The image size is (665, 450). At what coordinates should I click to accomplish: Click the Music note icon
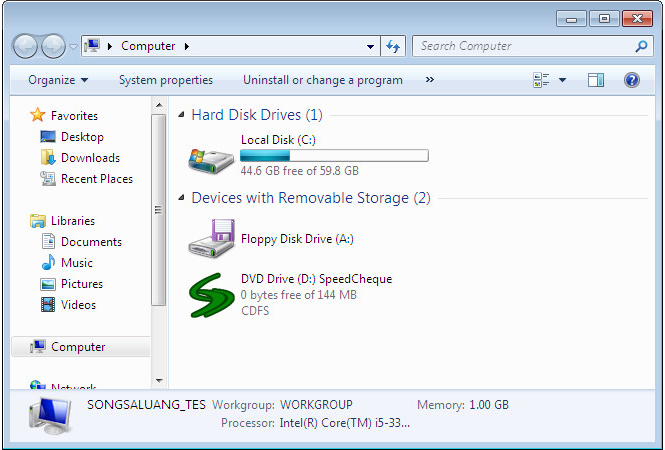click(x=48, y=262)
